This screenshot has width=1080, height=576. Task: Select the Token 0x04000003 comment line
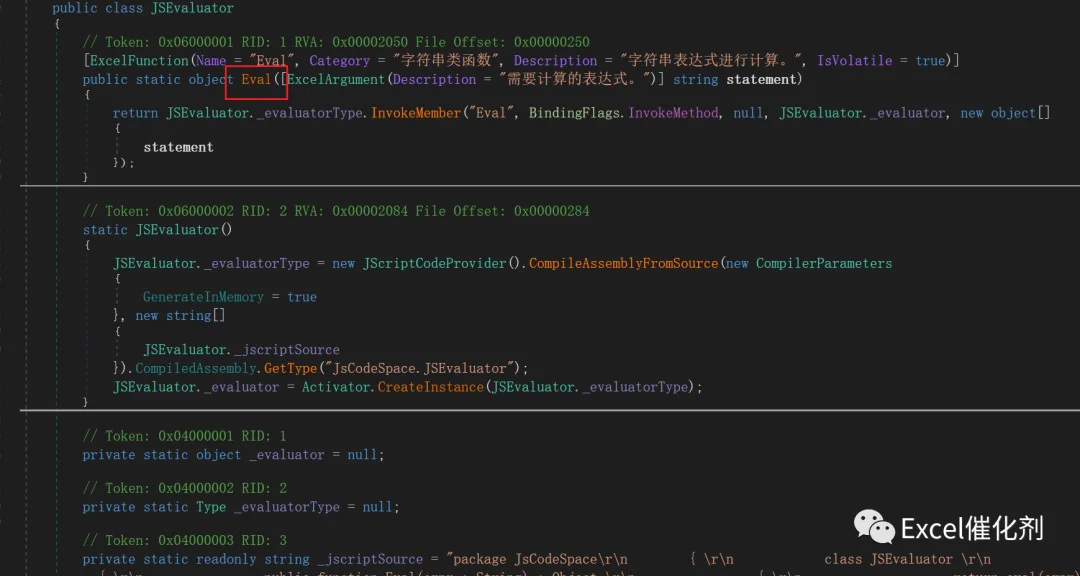click(x=185, y=541)
